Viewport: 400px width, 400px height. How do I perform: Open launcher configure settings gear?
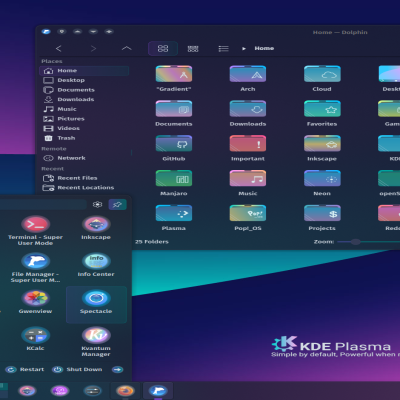97,204
